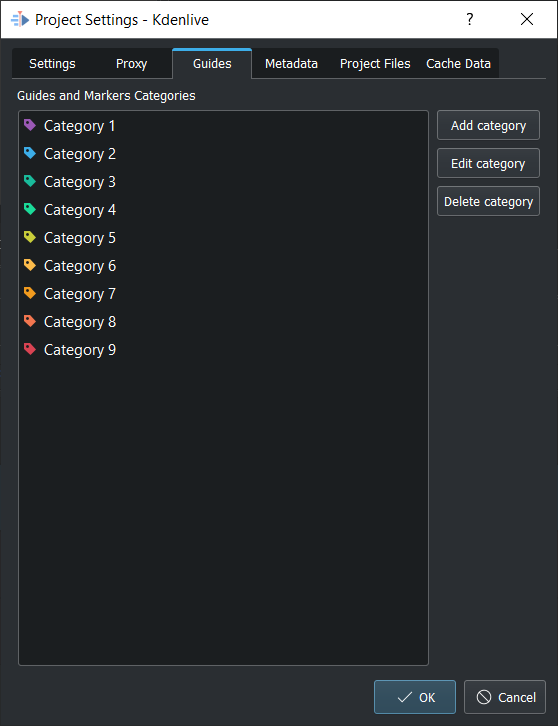Click the purple tag icon for Category 1
This screenshot has height=726, width=558.
click(x=30, y=125)
